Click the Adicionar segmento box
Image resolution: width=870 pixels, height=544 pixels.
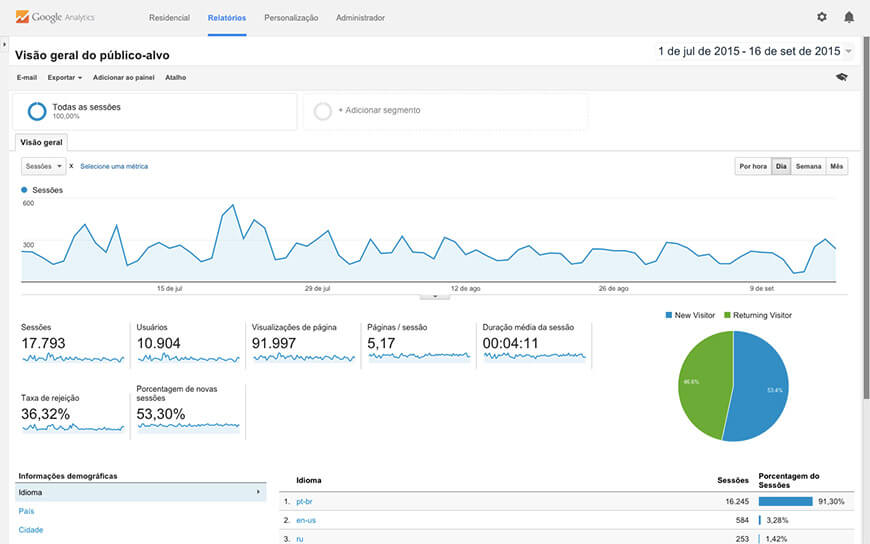click(445, 111)
